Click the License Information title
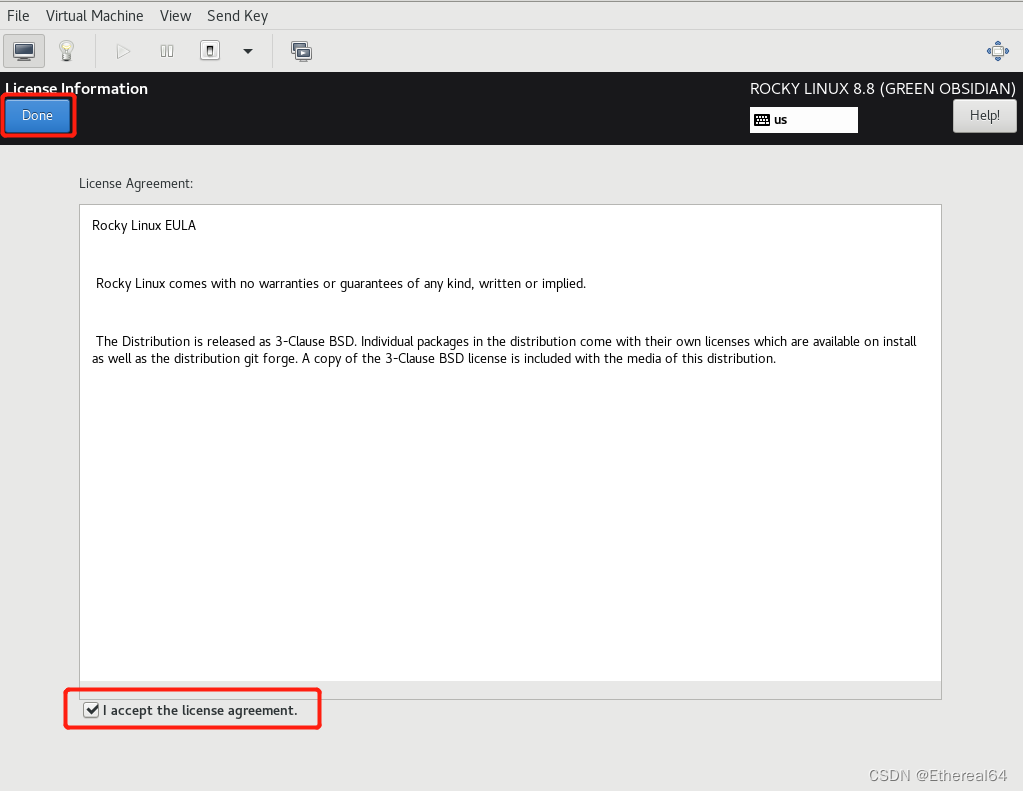The width and height of the screenshot is (1023, 791). [x=76, y=89]
